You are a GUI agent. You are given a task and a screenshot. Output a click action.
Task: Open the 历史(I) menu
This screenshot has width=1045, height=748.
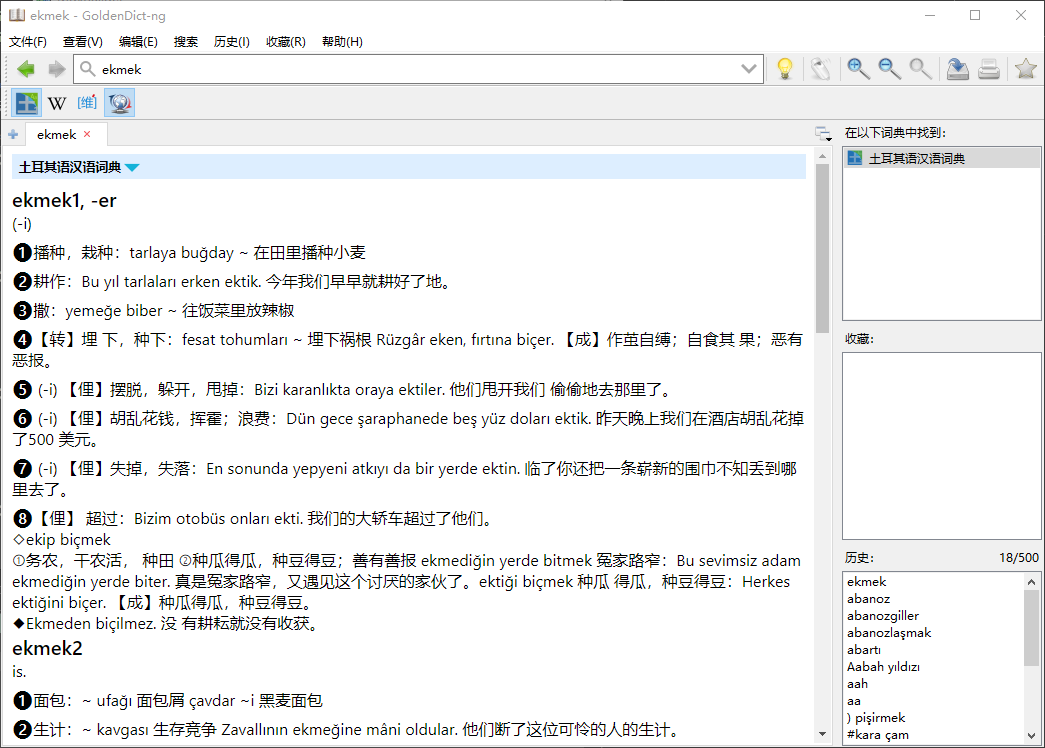231,42
